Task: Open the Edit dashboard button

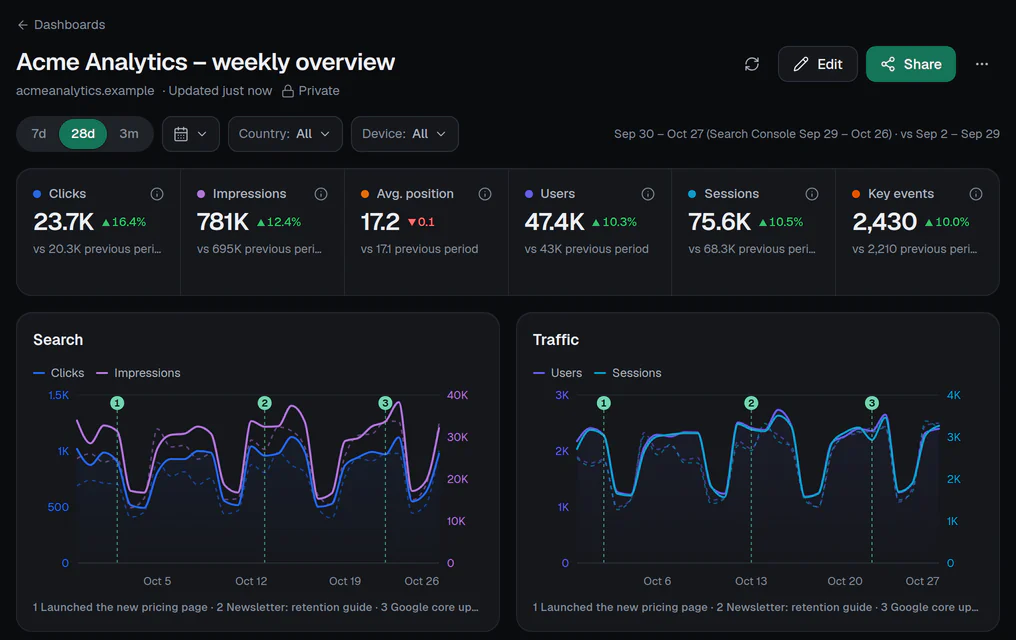Action: tap(818, 64)
